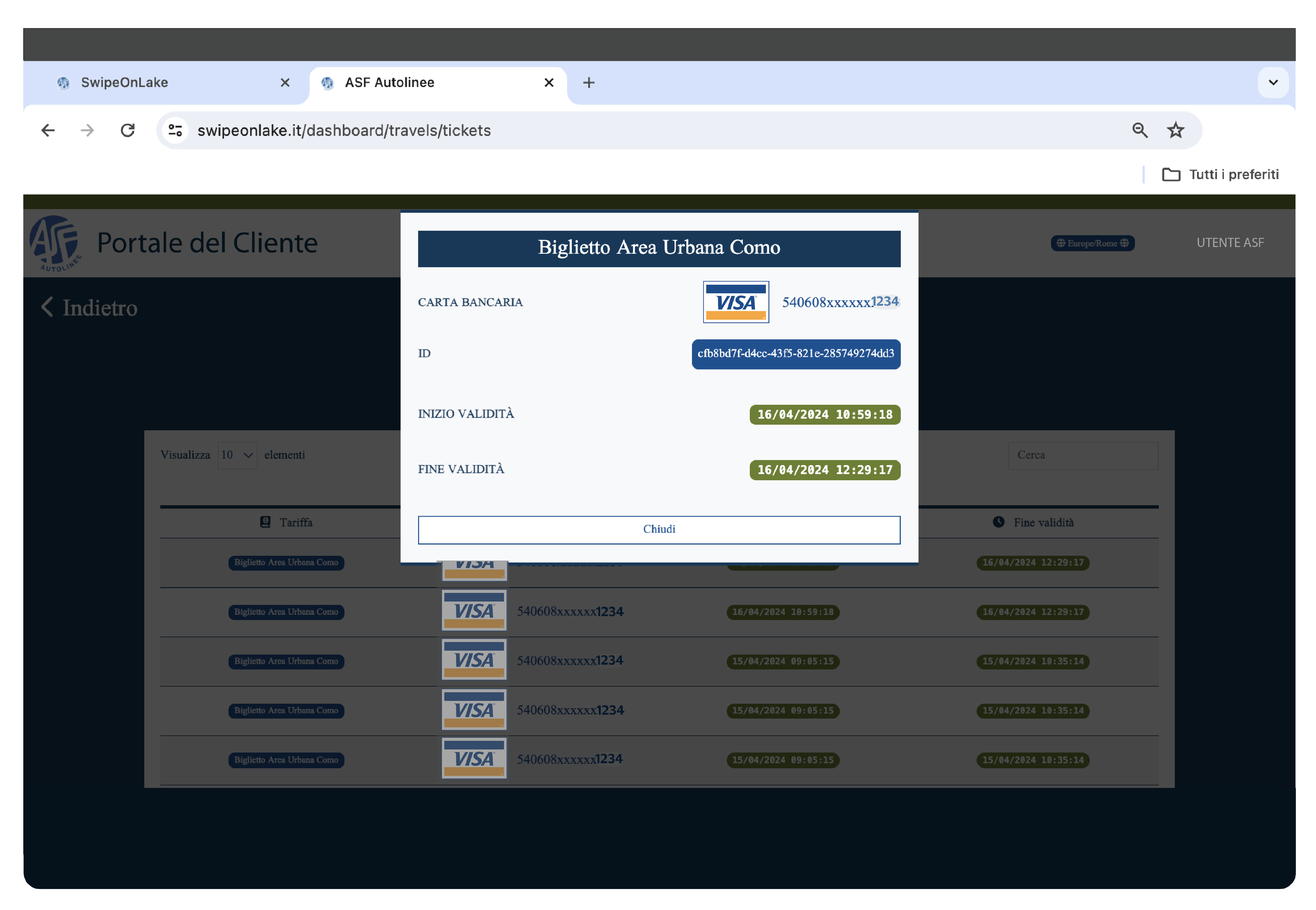Viewport: 1316px width, 910px height.
Task: Open a new tab with plus icon
Action: pos(588,83)
